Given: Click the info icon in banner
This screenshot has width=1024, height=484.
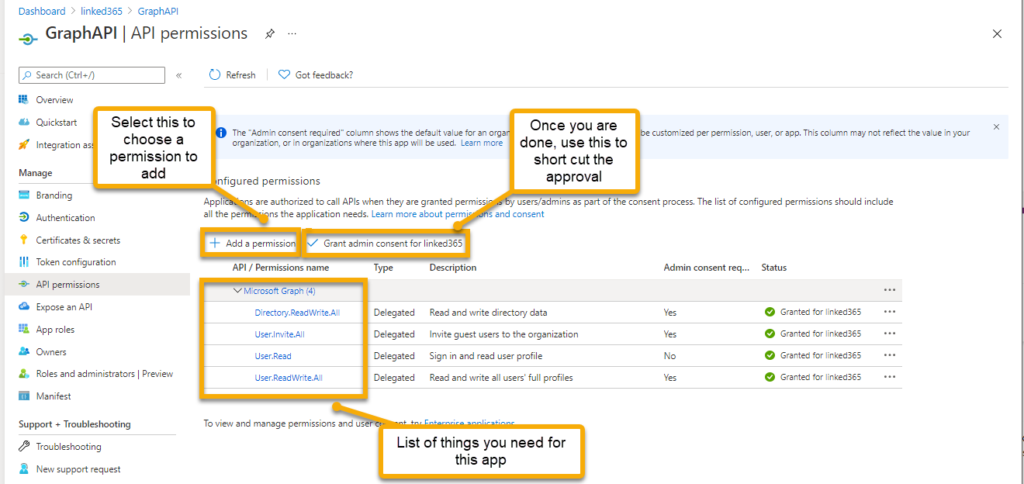Looking at the screenshot, I should (221, 133).
